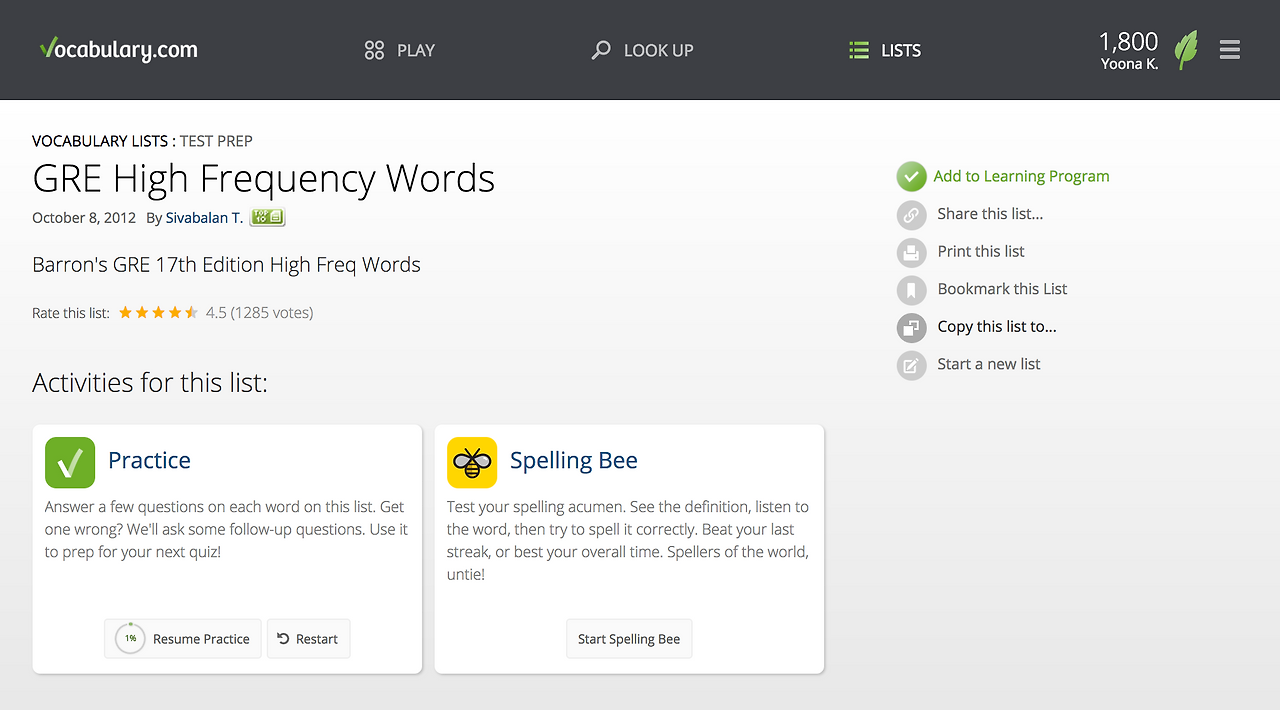Click the 1% progress circle indicator
The width and height of the screenshot is (1280, 710).
(130, 638)
